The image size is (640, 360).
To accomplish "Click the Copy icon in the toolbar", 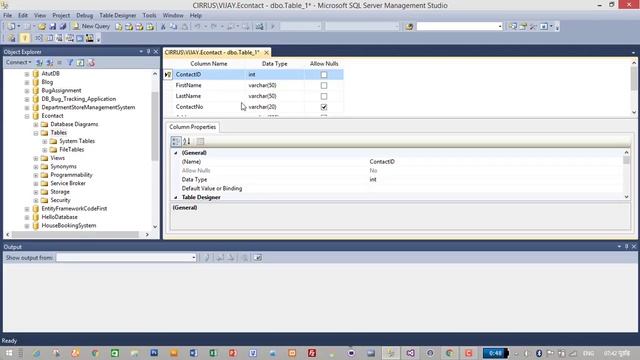I will (173, 27).
